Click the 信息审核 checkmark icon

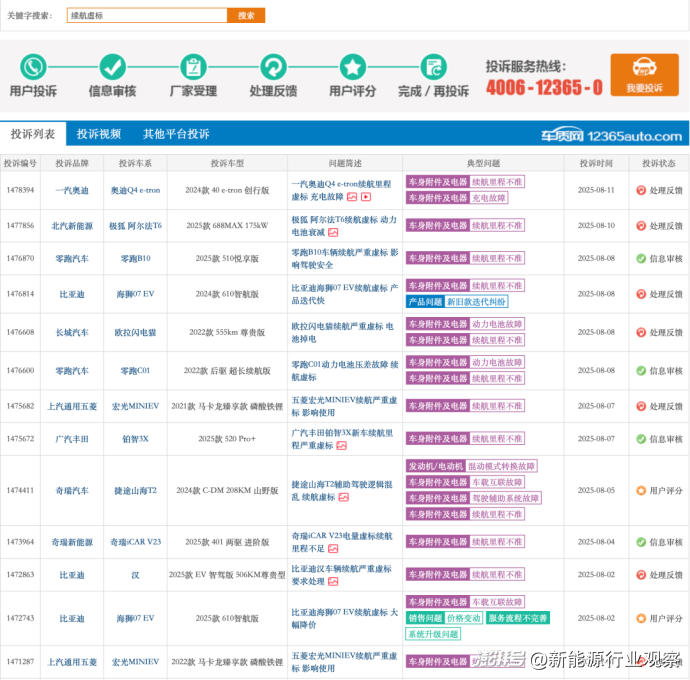pyautogui.click(x=113, y=67)
